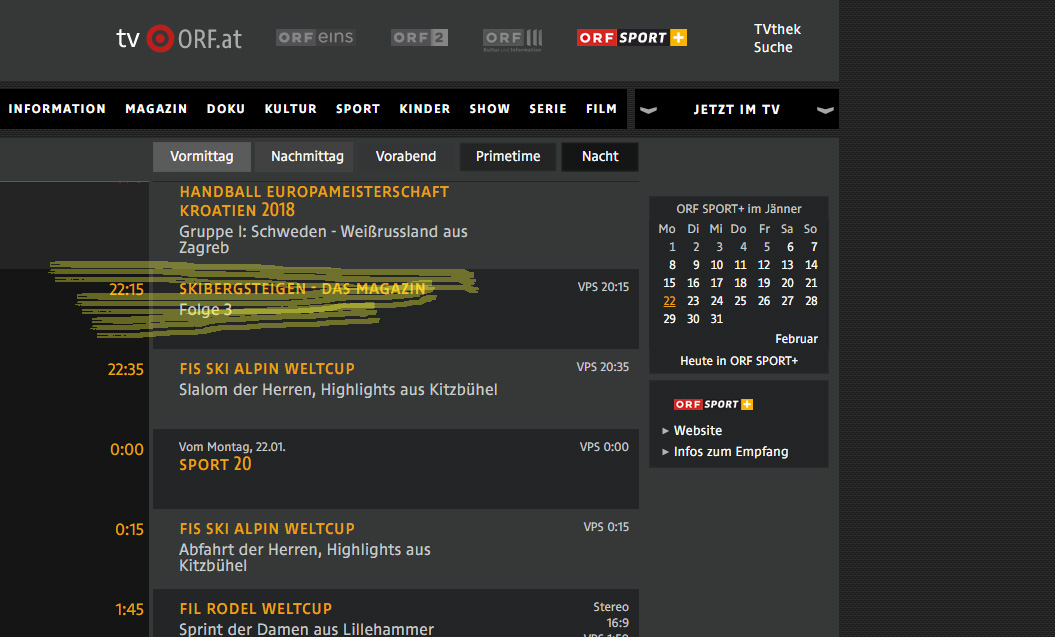Open the SPORT menu
Screen dimensions: 1055x637
pos(358,109)
